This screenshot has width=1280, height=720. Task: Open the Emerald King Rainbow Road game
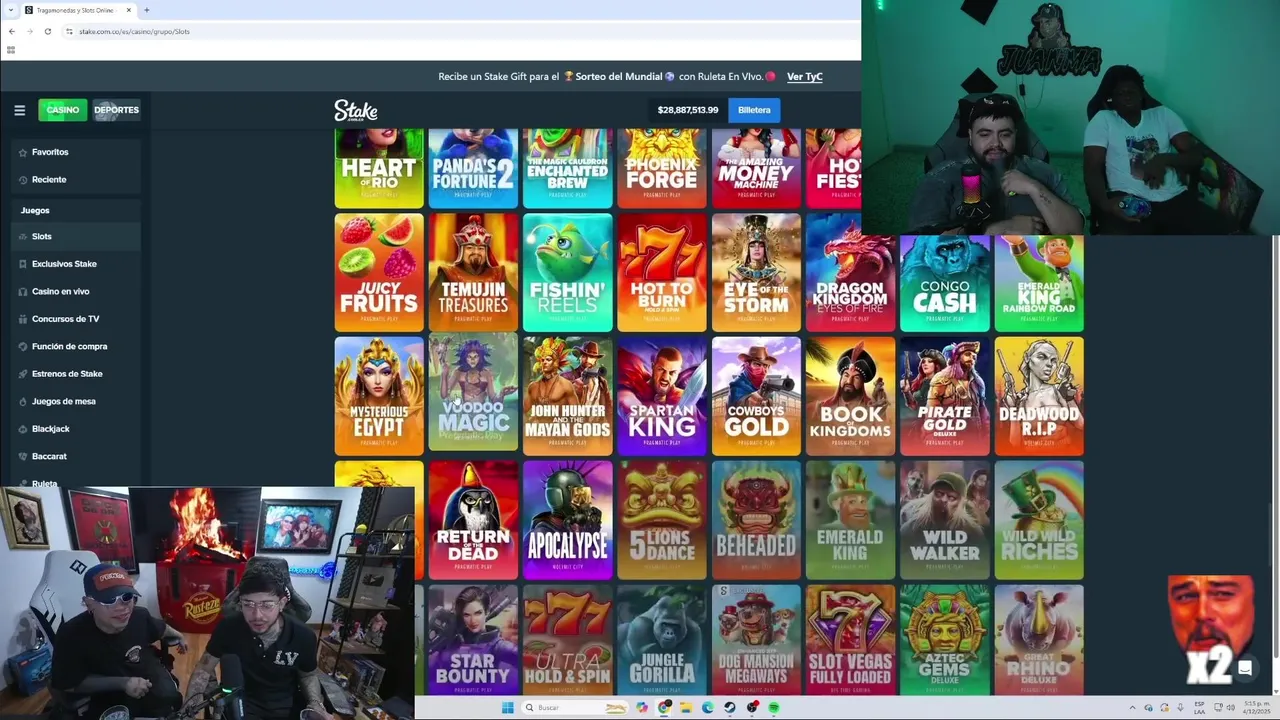[1039, 283]
